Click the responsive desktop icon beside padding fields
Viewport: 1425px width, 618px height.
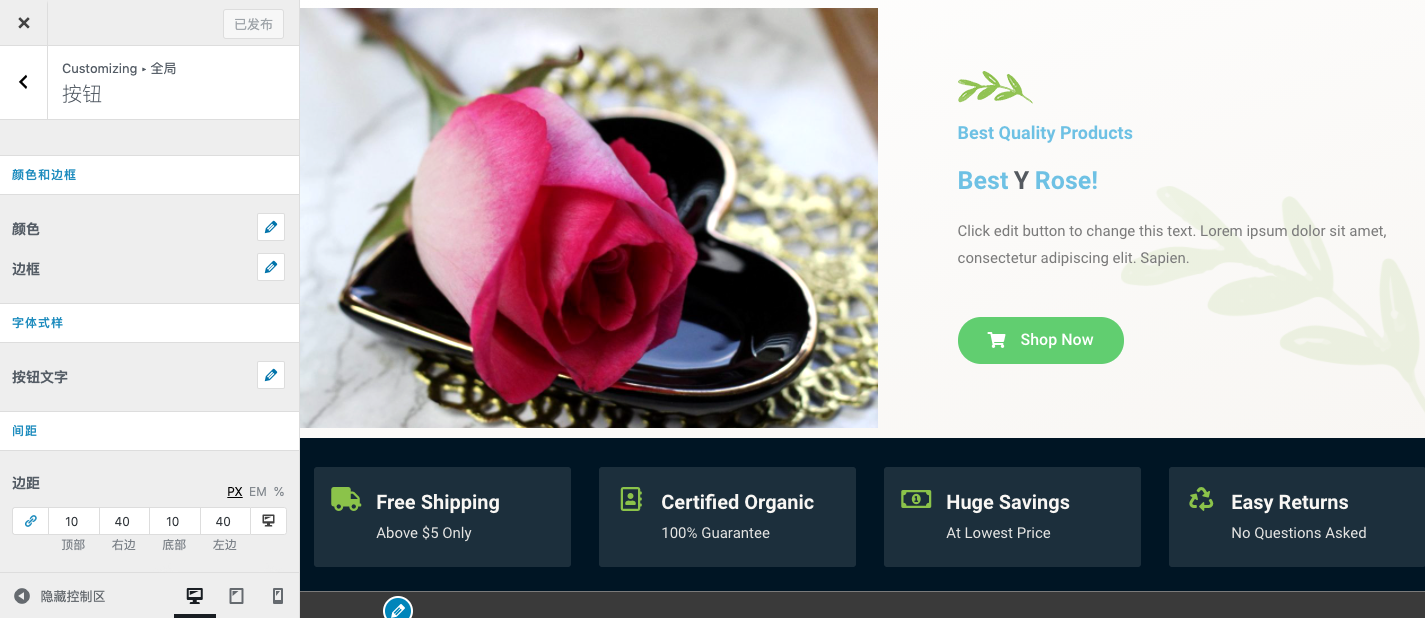[x=268, y=521]
